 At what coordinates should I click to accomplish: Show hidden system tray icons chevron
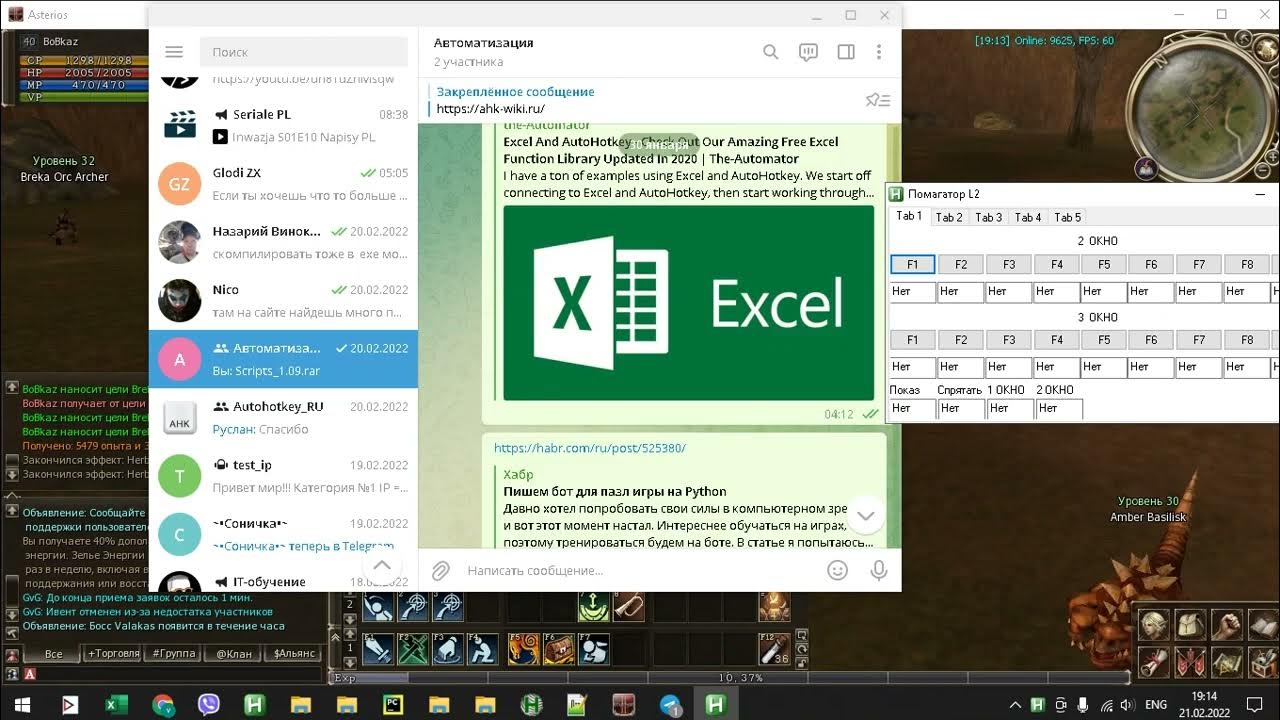1015,704
